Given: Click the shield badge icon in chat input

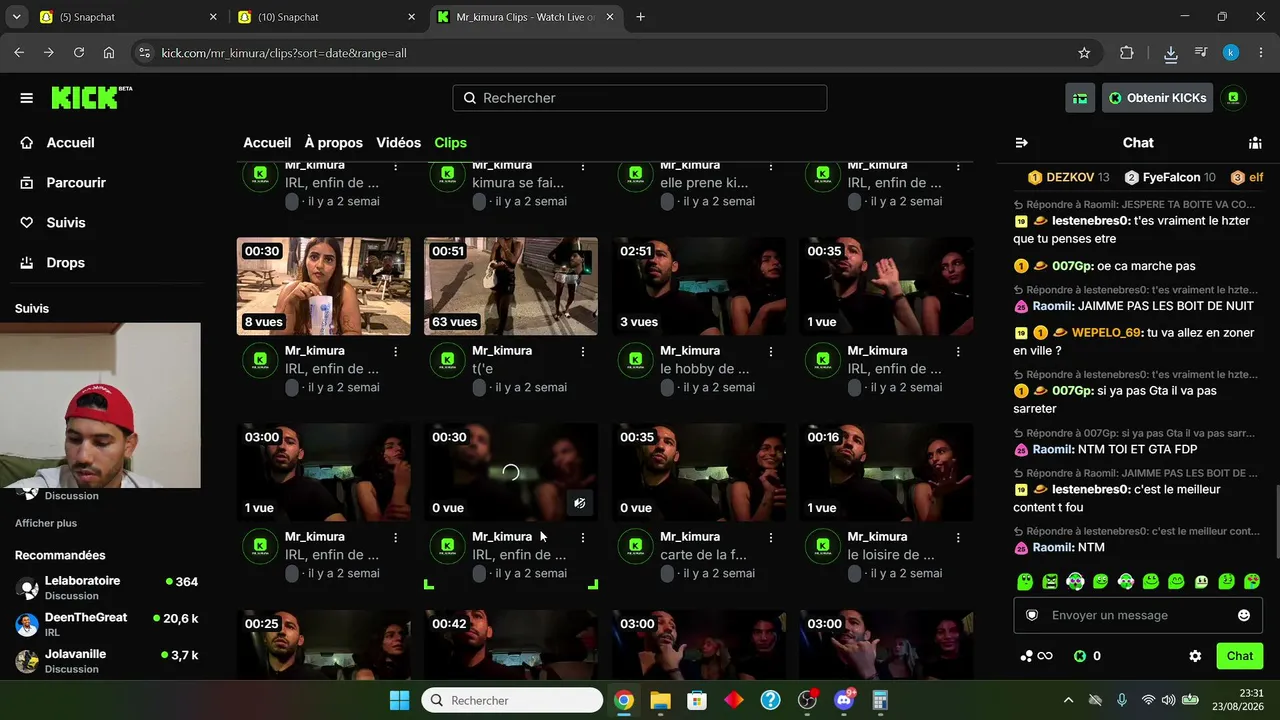Looking at the screenshot, I should (1032, 615).
